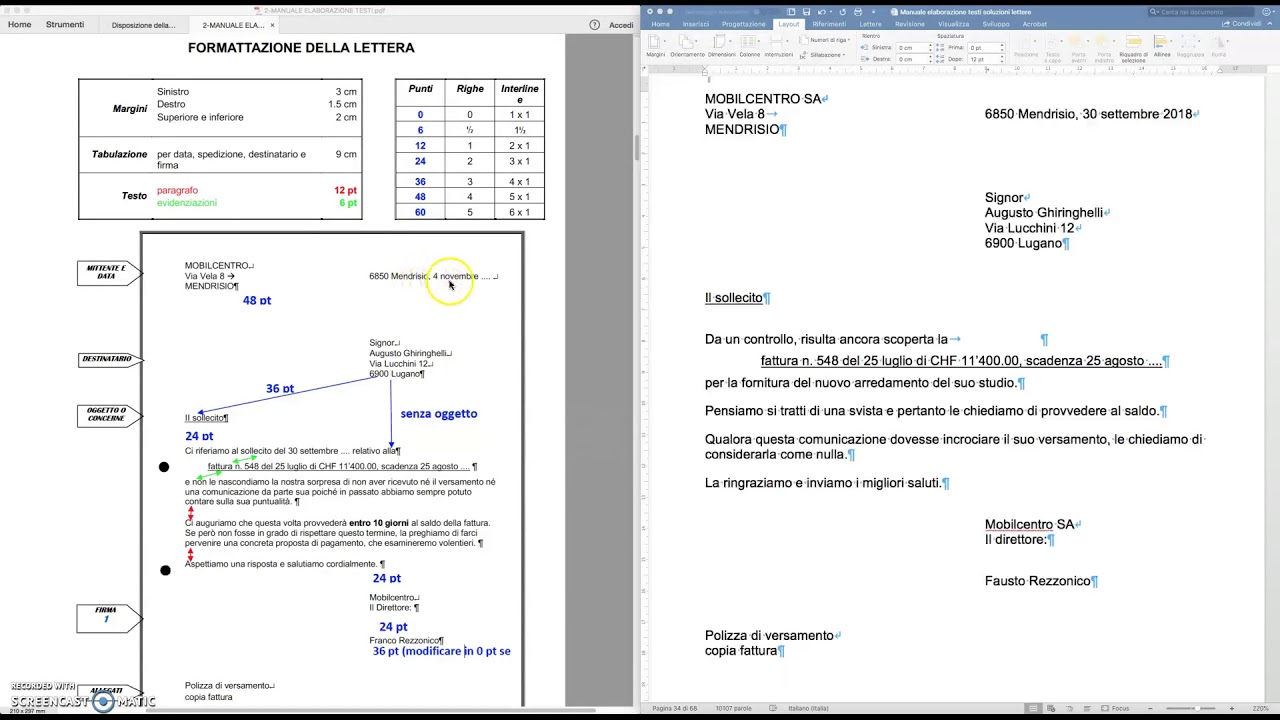This screenshot has width=1280, height=720.
Task: Click Porta avanti in ribbon
Action: point(1078,48)
